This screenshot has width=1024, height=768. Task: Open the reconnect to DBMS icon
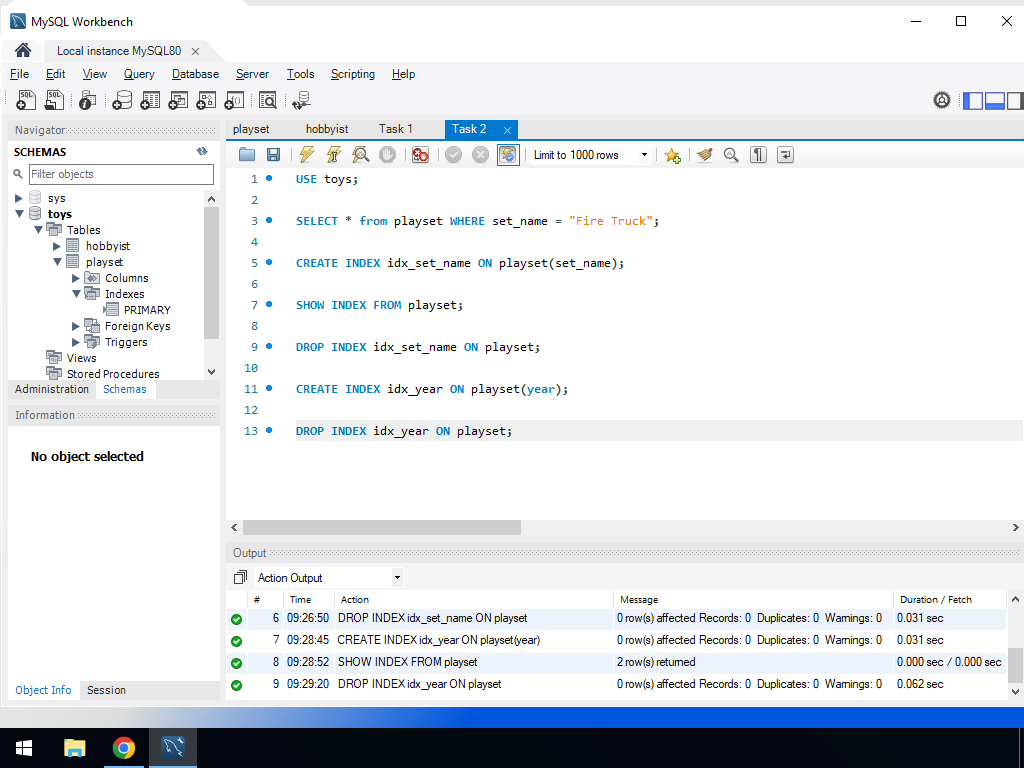tap(300, 100)
